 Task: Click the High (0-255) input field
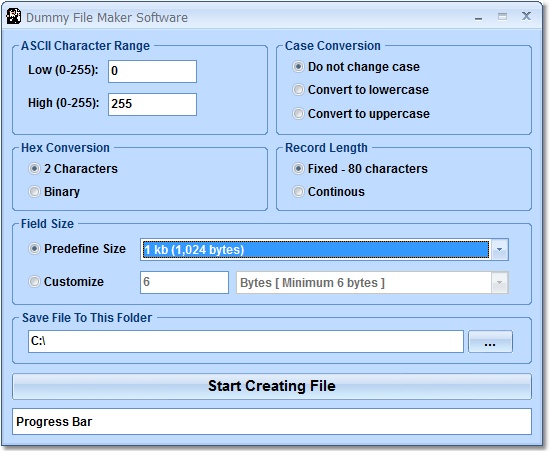[152, 104]
